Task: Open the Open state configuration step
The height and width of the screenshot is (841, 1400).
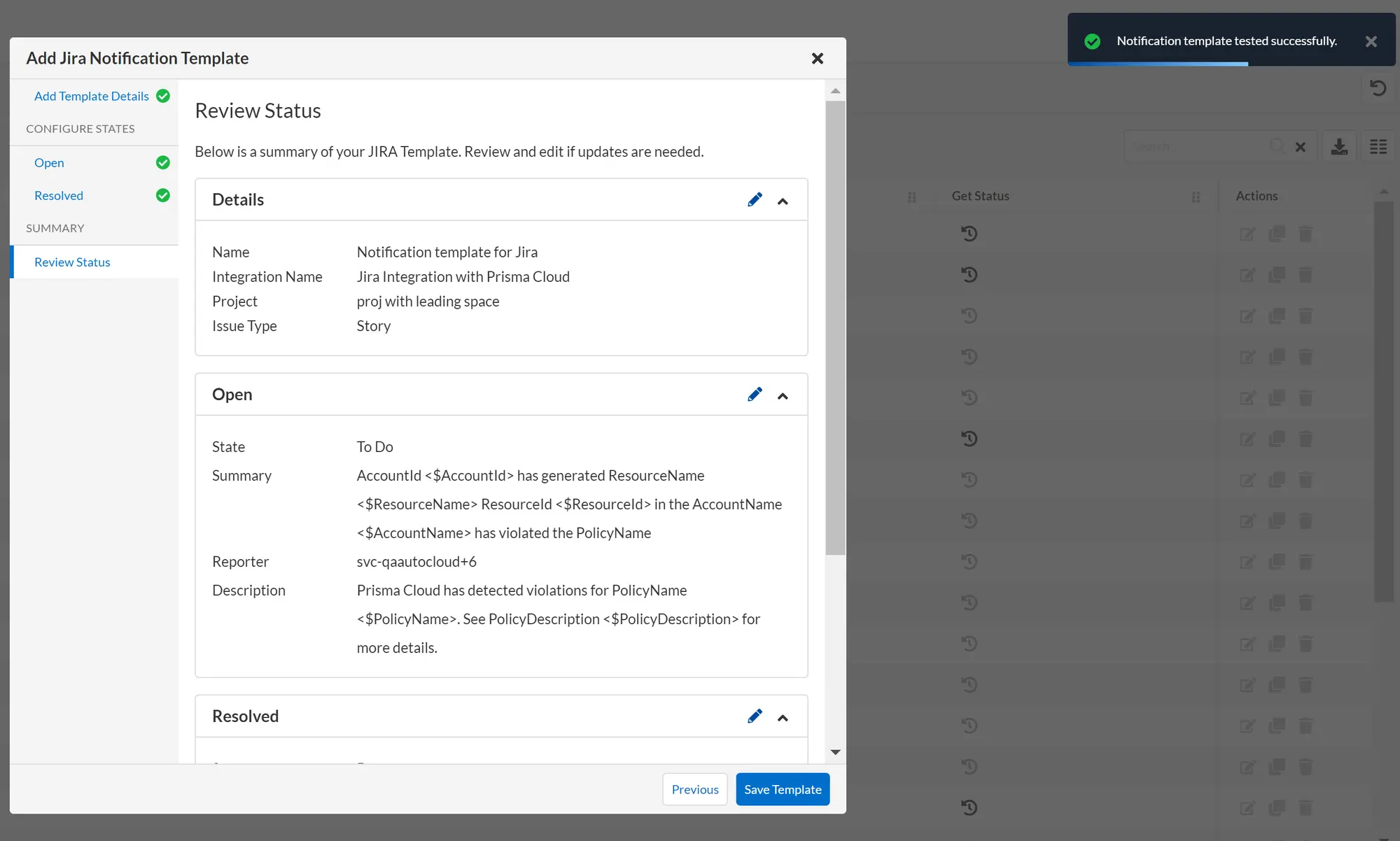Action: 49,163
